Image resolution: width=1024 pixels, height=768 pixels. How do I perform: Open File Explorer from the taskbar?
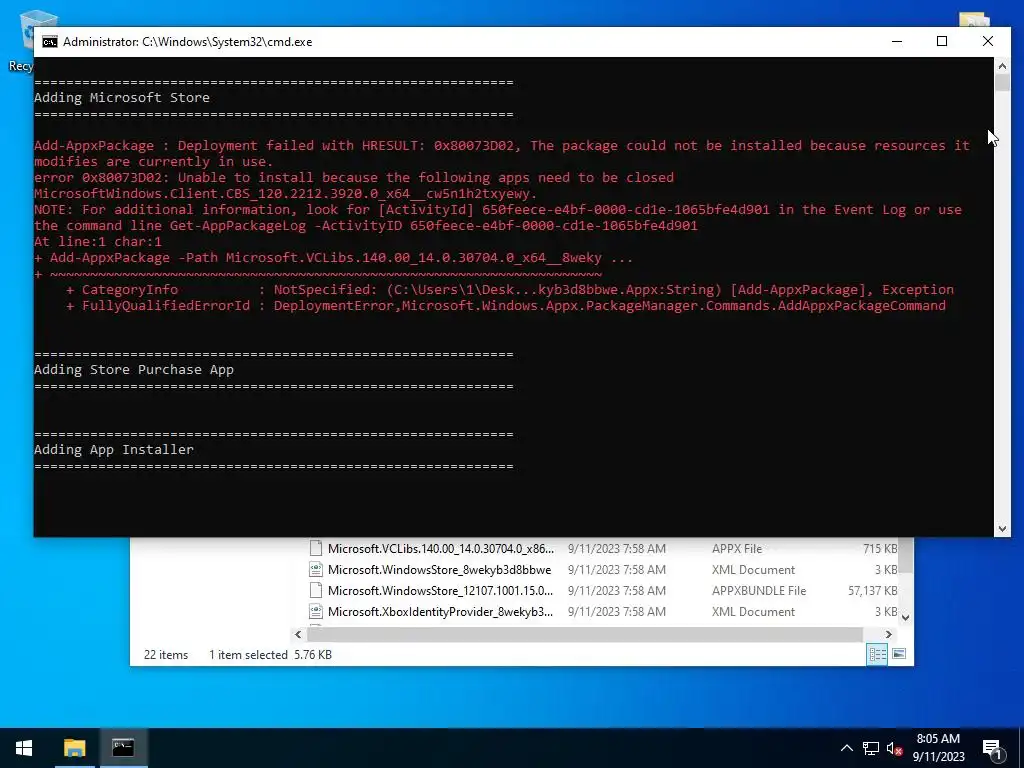pyautogui.click(x=74, y=748)
